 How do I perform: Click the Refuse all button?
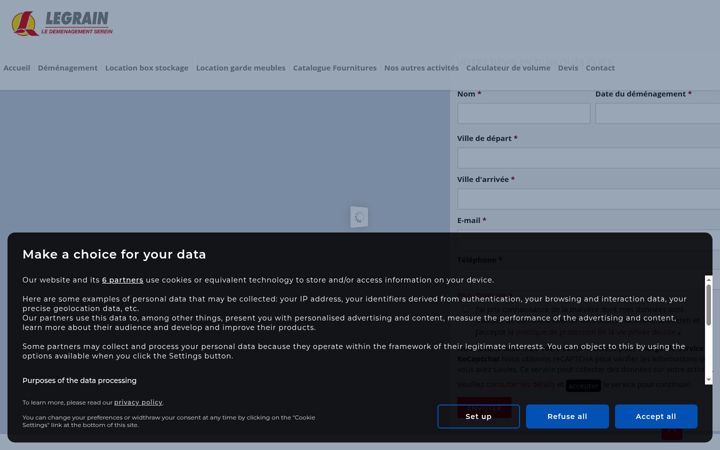coord(567,416)
